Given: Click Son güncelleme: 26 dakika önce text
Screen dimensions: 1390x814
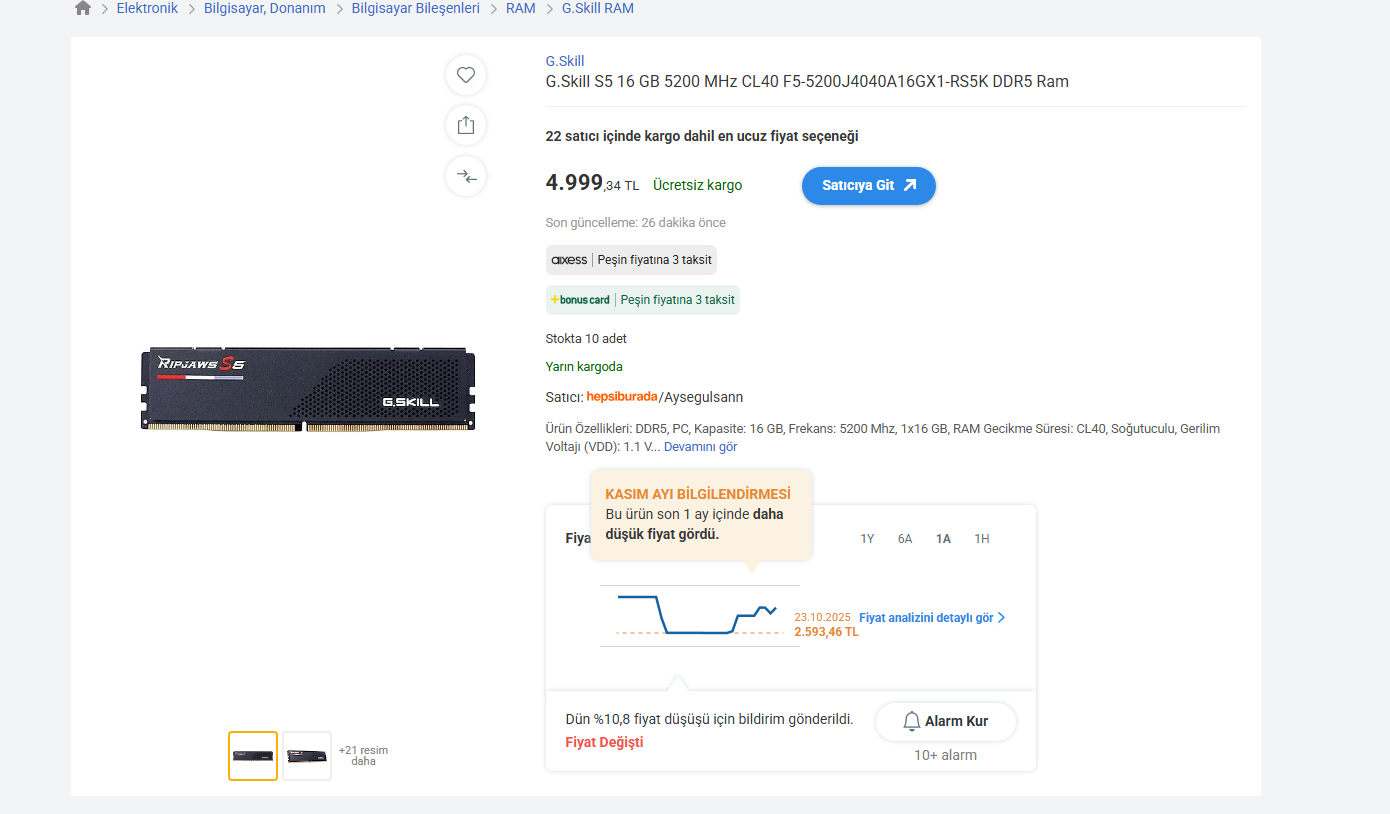Looking at the screenshot, I should pyautogui.click(x=635, y=223).
